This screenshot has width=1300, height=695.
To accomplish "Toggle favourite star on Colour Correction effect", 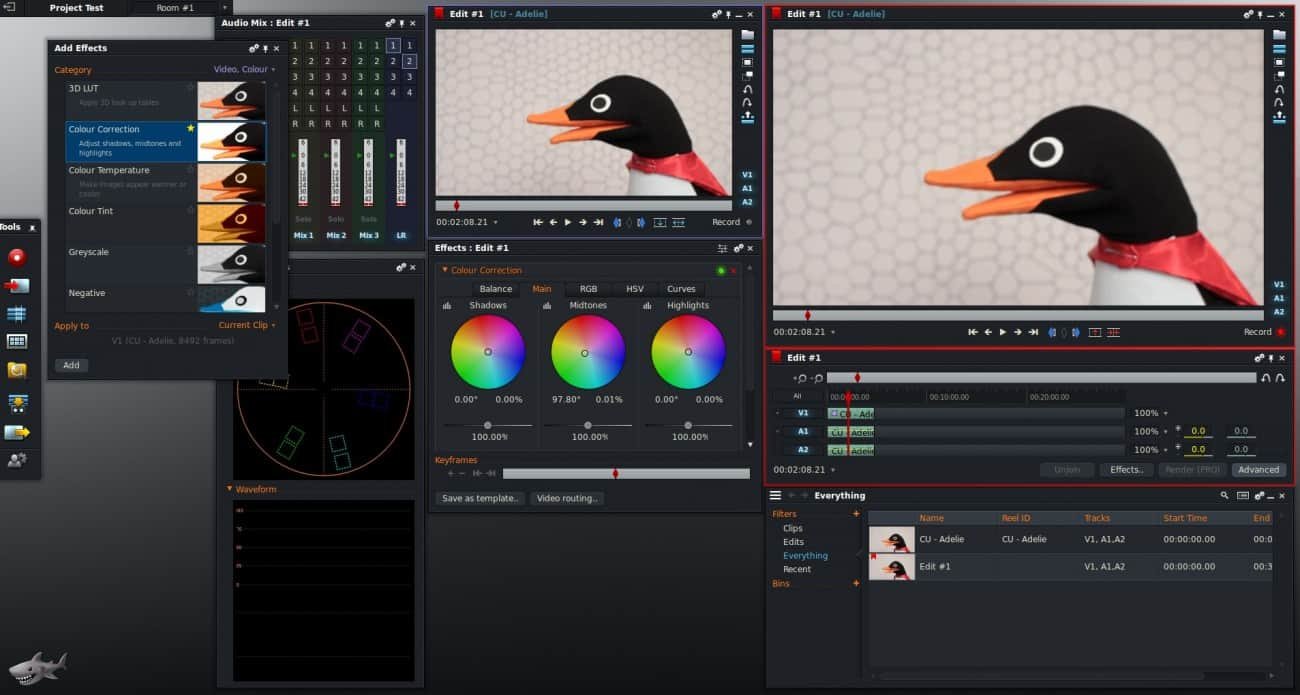I will [191, 129].
